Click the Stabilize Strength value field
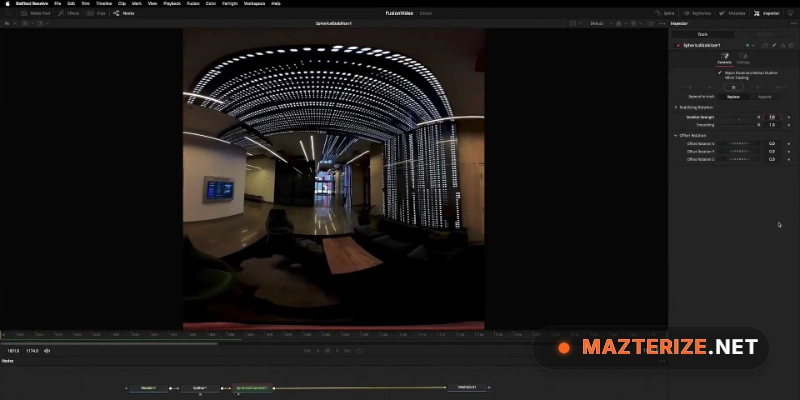The height and width of the screenshot is (400, 800). (x=772, y=117)
